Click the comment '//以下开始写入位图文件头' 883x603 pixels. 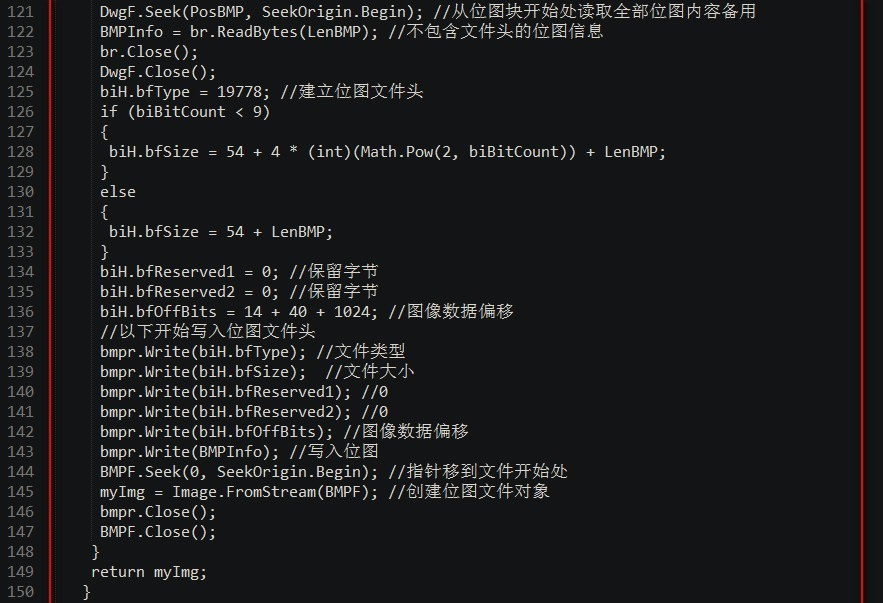[207, 332]
